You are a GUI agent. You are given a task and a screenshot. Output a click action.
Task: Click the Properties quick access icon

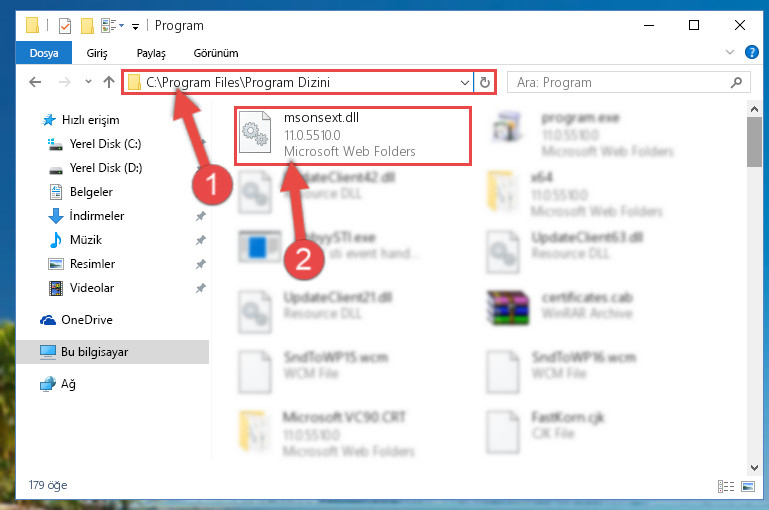[65, 26]
